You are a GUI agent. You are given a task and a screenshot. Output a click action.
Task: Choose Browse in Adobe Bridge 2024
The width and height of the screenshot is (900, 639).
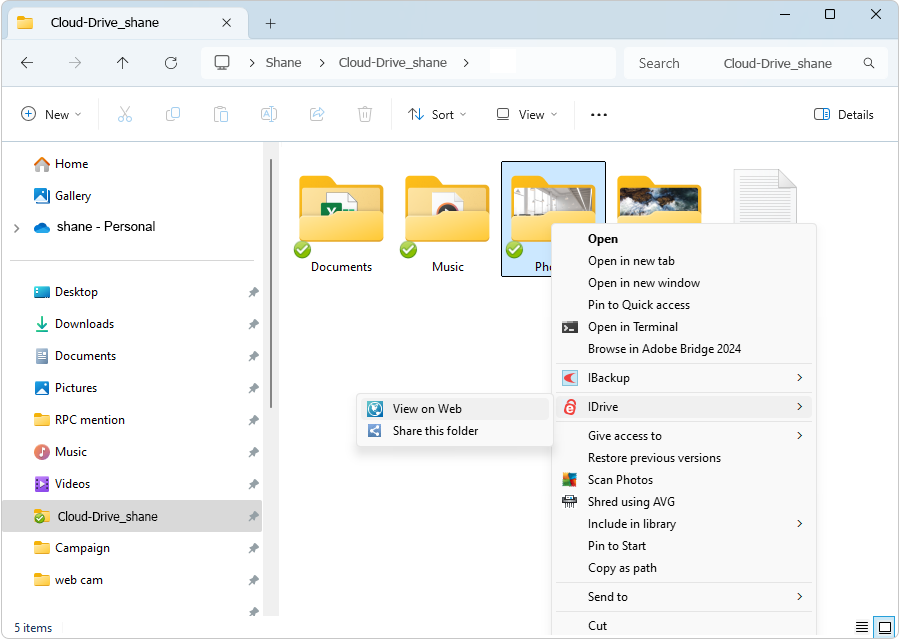(664, 348)
